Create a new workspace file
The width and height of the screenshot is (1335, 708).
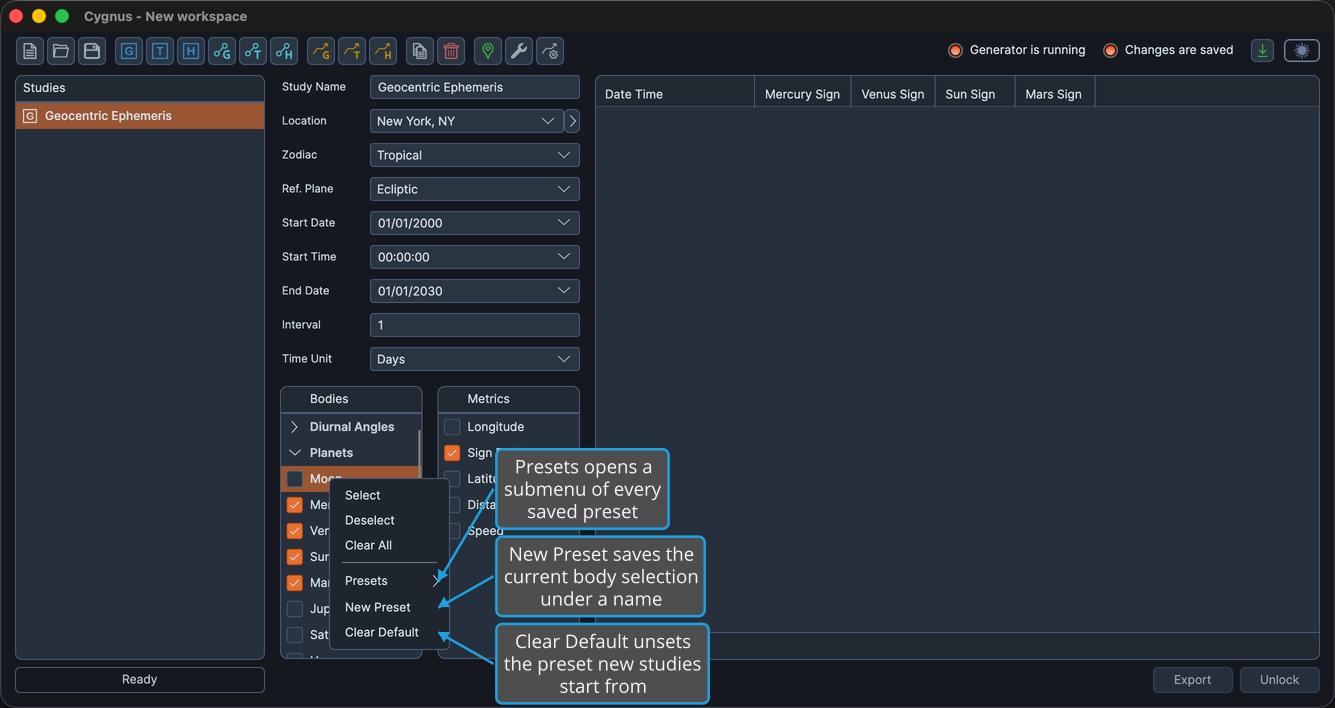[30, 51]
